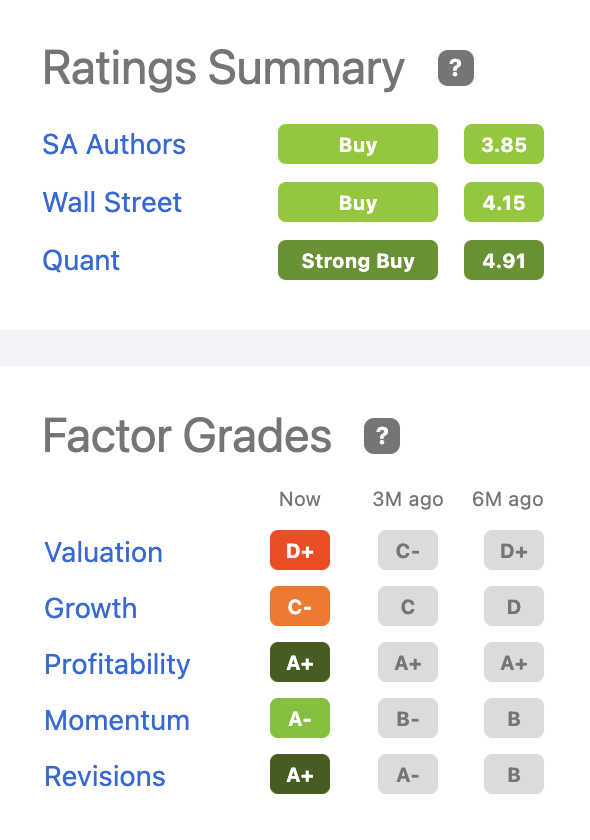Open the Growth factor details

pos(90,608)
